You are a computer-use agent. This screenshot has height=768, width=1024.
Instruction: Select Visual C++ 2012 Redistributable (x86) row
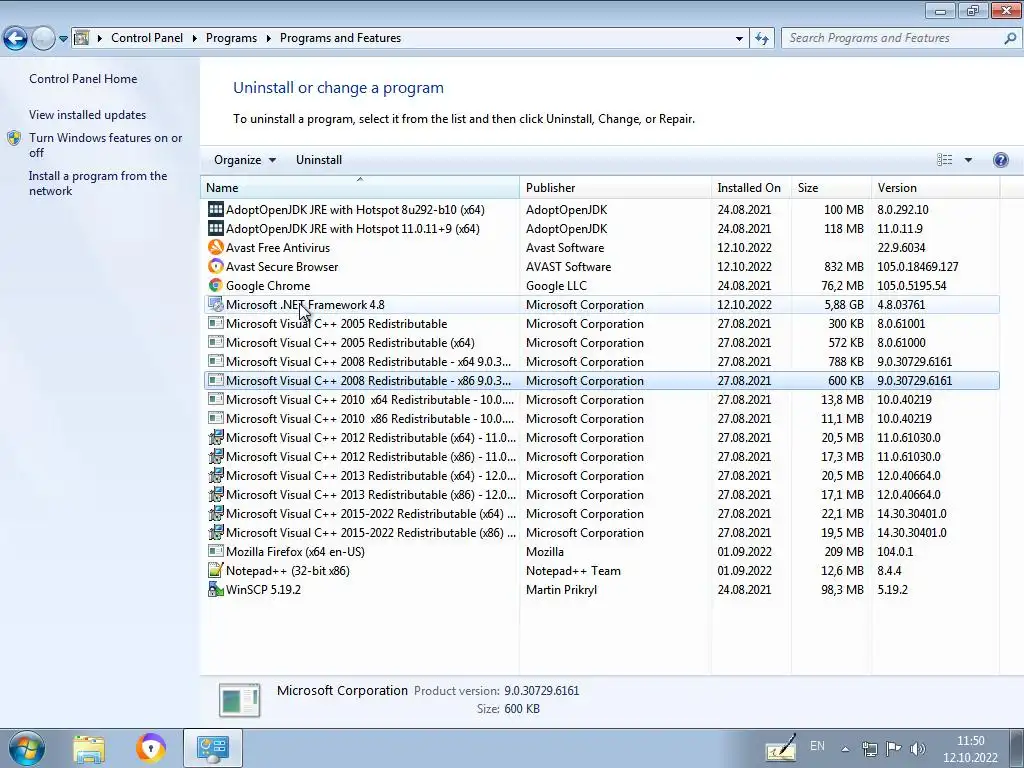point(601,457)
